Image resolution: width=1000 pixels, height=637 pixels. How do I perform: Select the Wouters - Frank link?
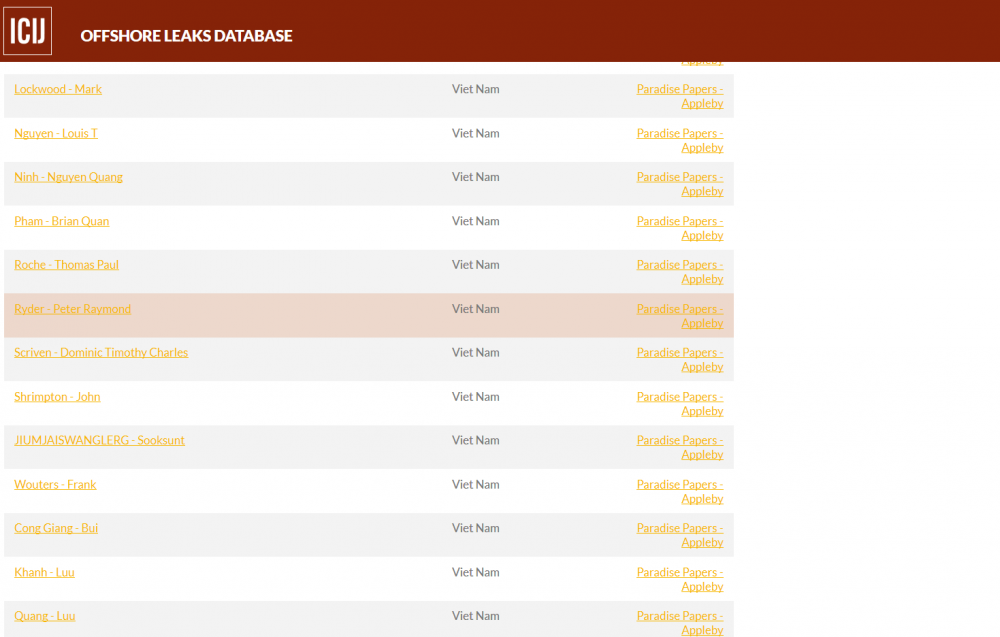click(55, 484)
